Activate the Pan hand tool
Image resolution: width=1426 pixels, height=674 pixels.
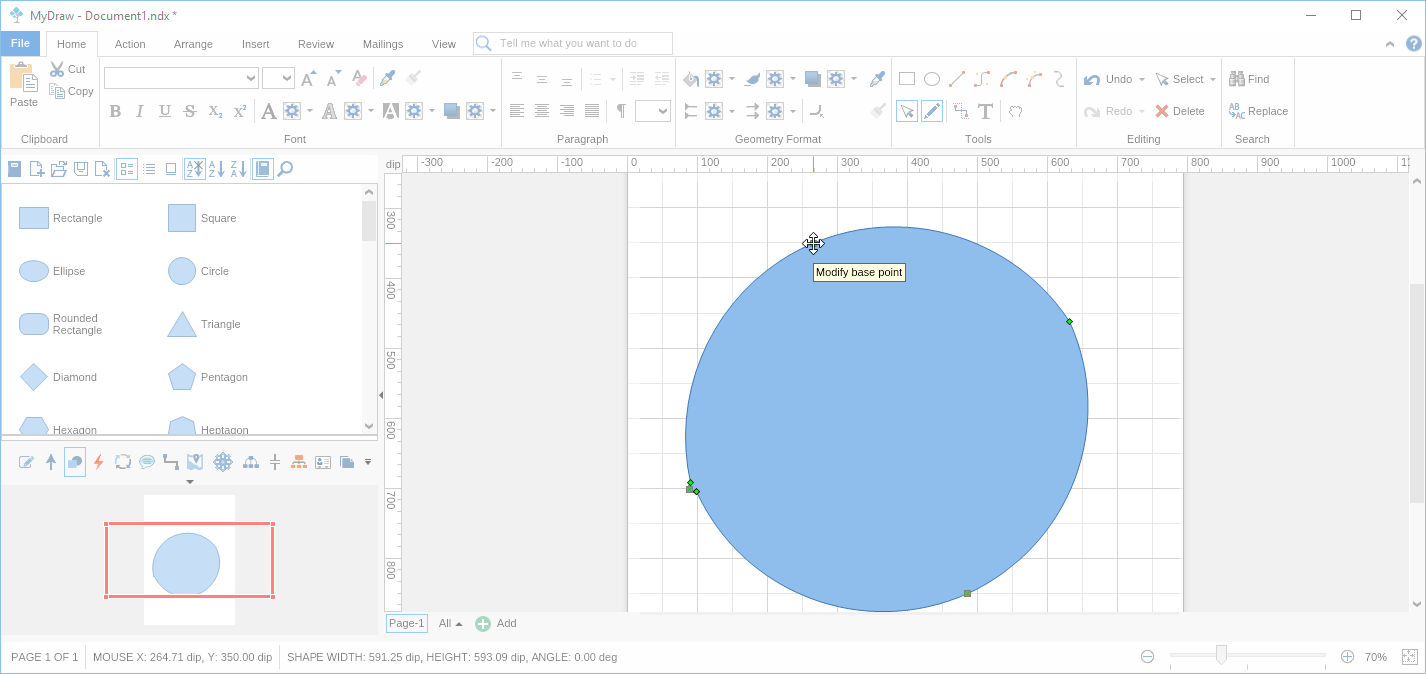pos(1016,111)
